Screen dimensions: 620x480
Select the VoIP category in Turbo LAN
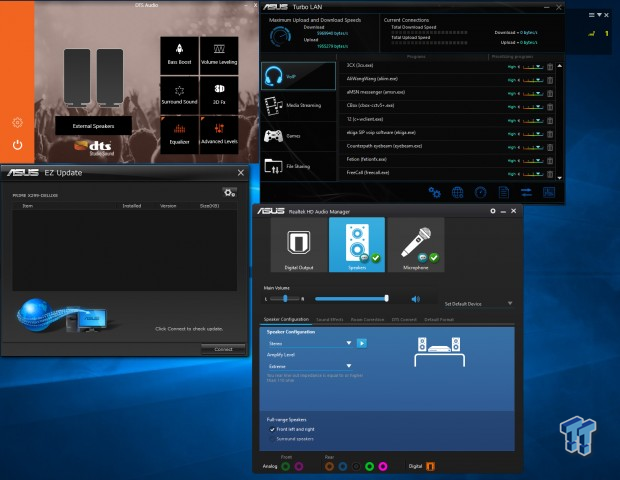298,76
